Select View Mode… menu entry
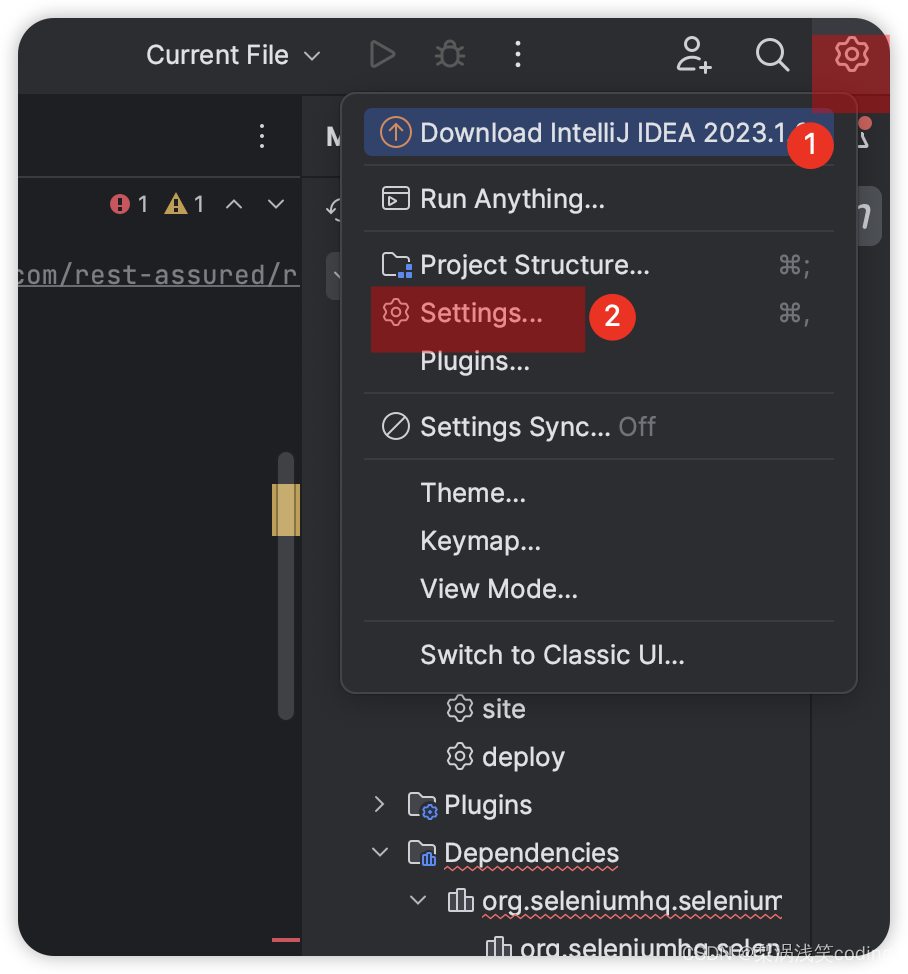 coord(599,589)
